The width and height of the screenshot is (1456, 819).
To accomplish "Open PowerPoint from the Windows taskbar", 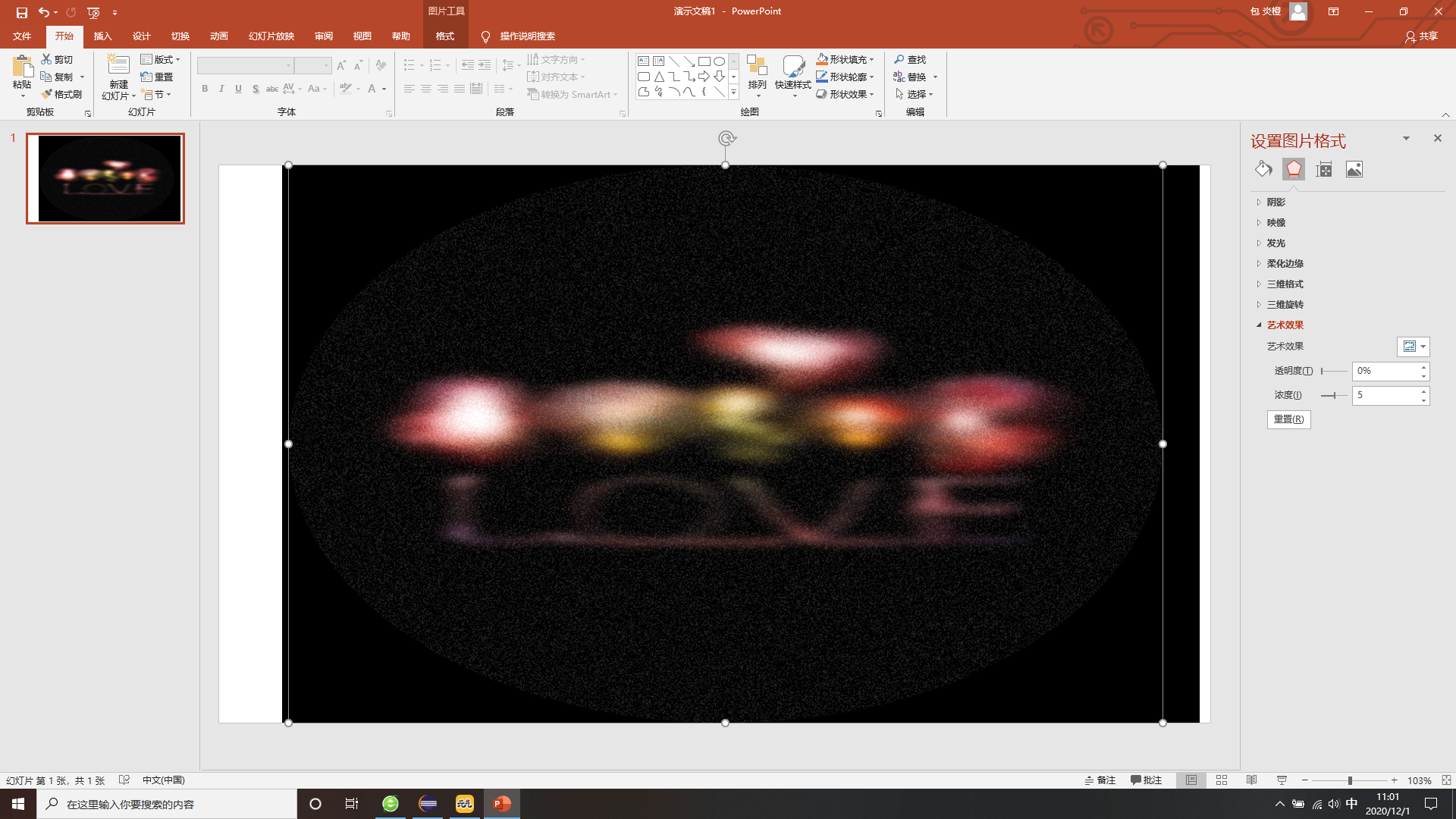I will click(501, 804).
